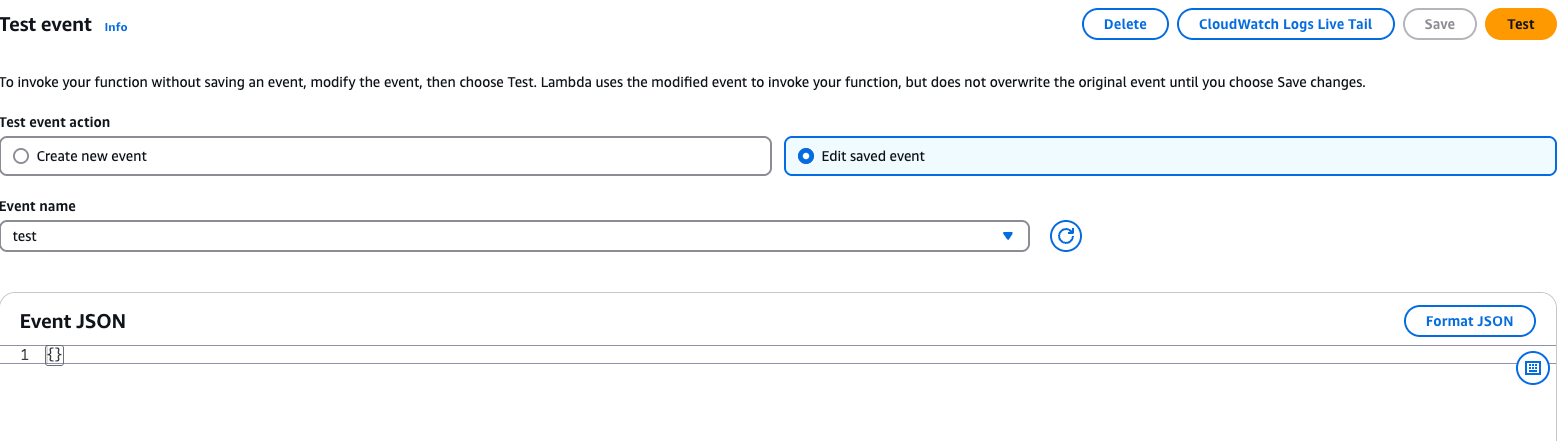
Task: Format the event with Format JSON
Action: pos(1469,321)
